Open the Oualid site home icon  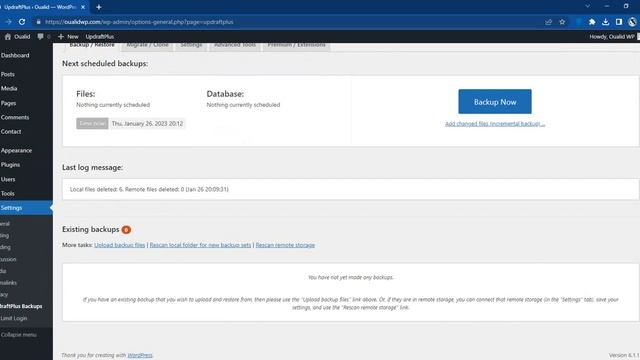[x=17, y=36]
